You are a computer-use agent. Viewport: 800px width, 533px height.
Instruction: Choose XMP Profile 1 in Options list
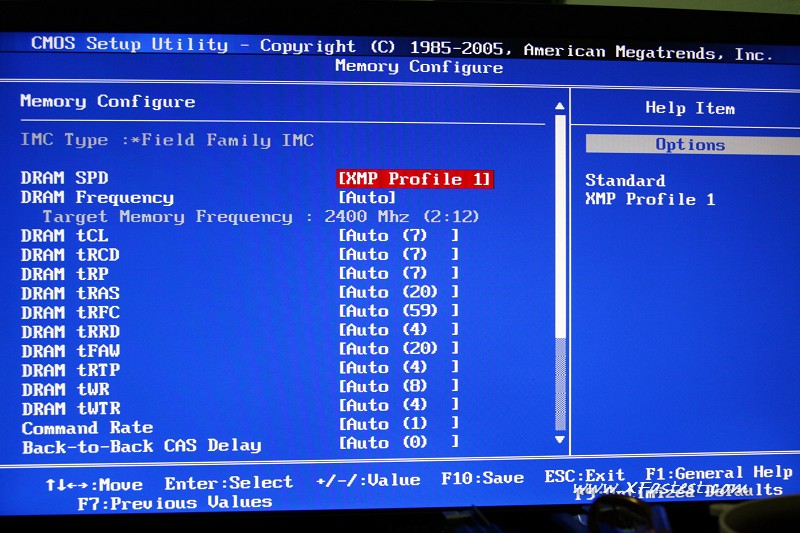[x=650, y=199]
